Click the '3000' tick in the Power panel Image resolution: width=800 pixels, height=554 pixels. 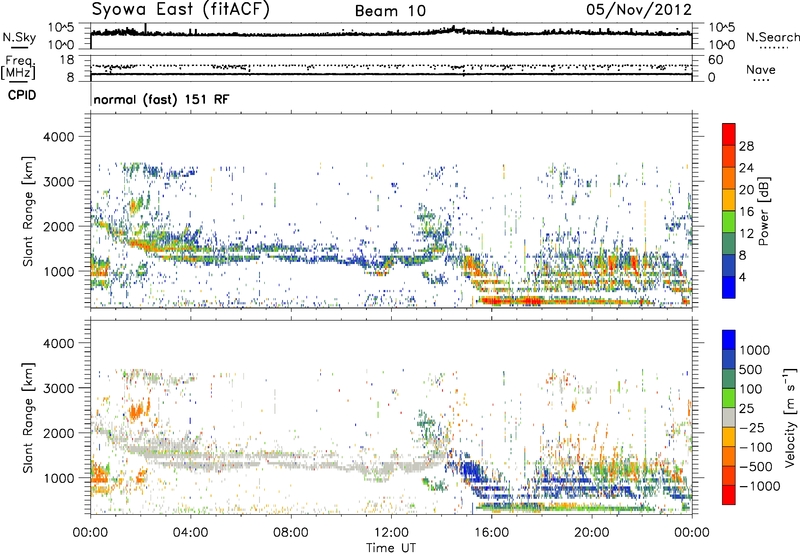58,182
